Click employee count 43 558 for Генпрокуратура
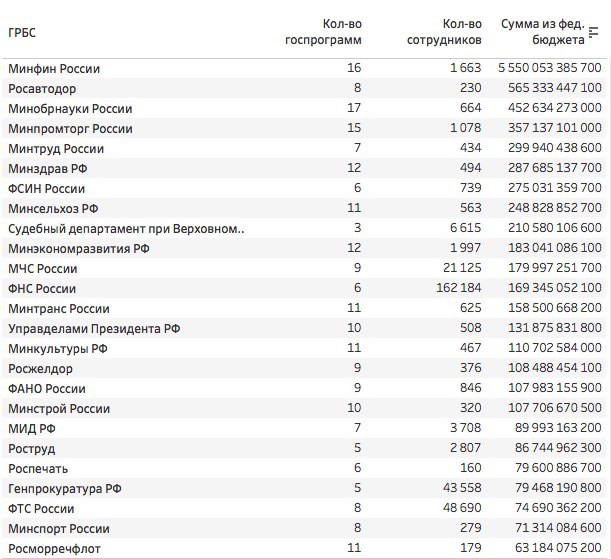This screenshot has width=611, height=559. (462, 488)
